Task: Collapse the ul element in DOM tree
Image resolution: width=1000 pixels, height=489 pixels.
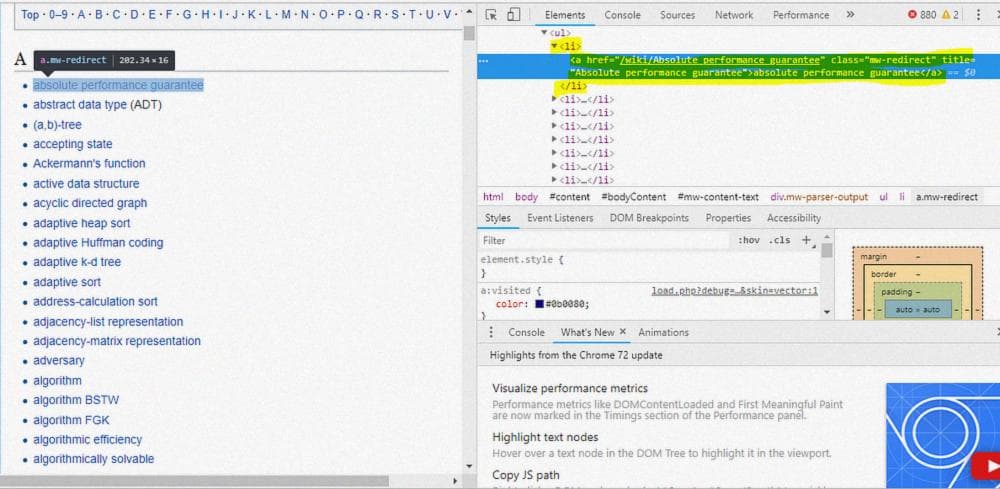Action: tap(544, 33)
